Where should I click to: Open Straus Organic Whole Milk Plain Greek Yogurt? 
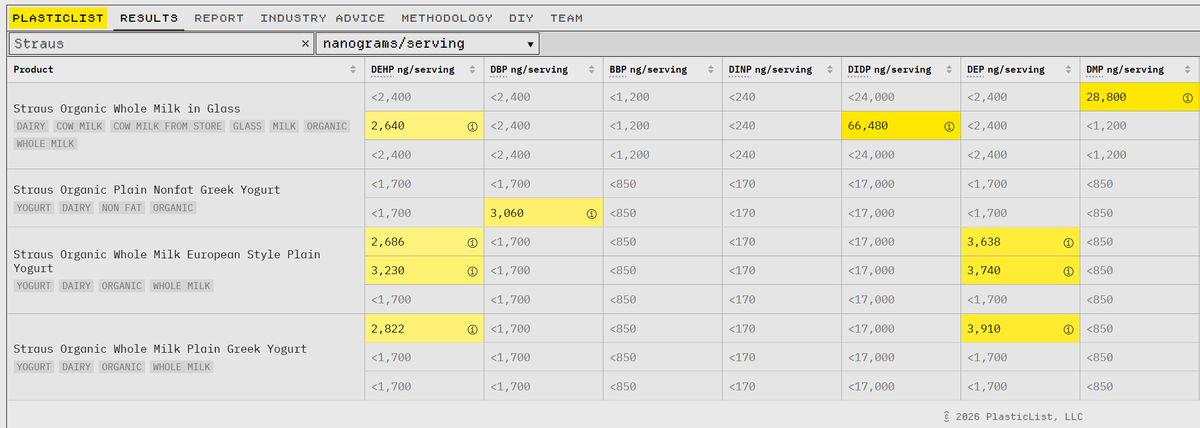pos(160,349)
